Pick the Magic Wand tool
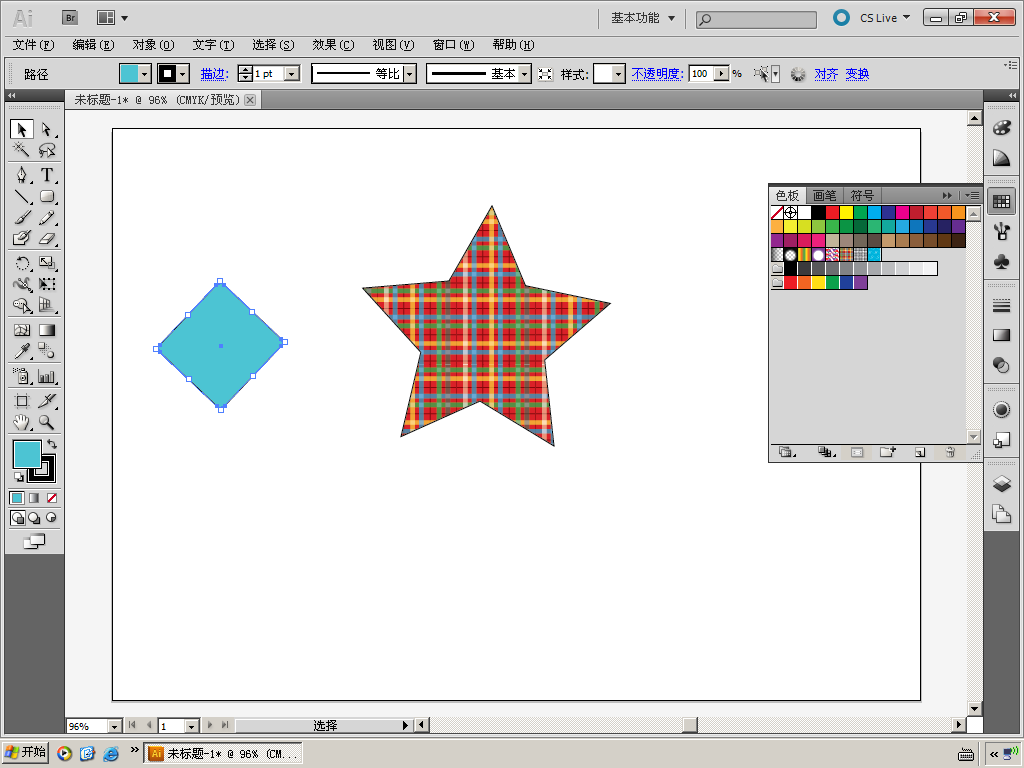 (x=21, y=151)
